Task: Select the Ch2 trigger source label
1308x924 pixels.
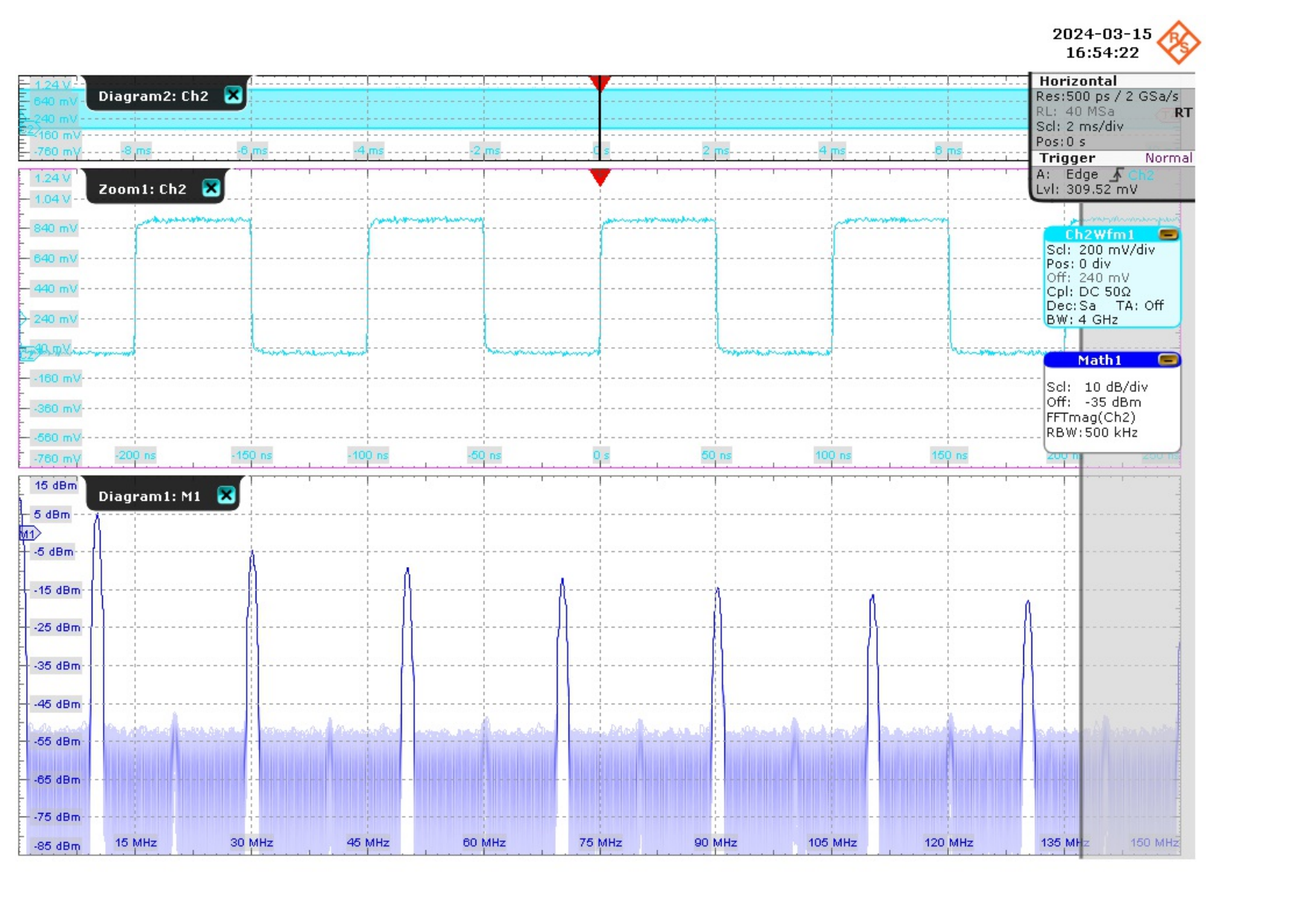Action: coord(1141,175)
